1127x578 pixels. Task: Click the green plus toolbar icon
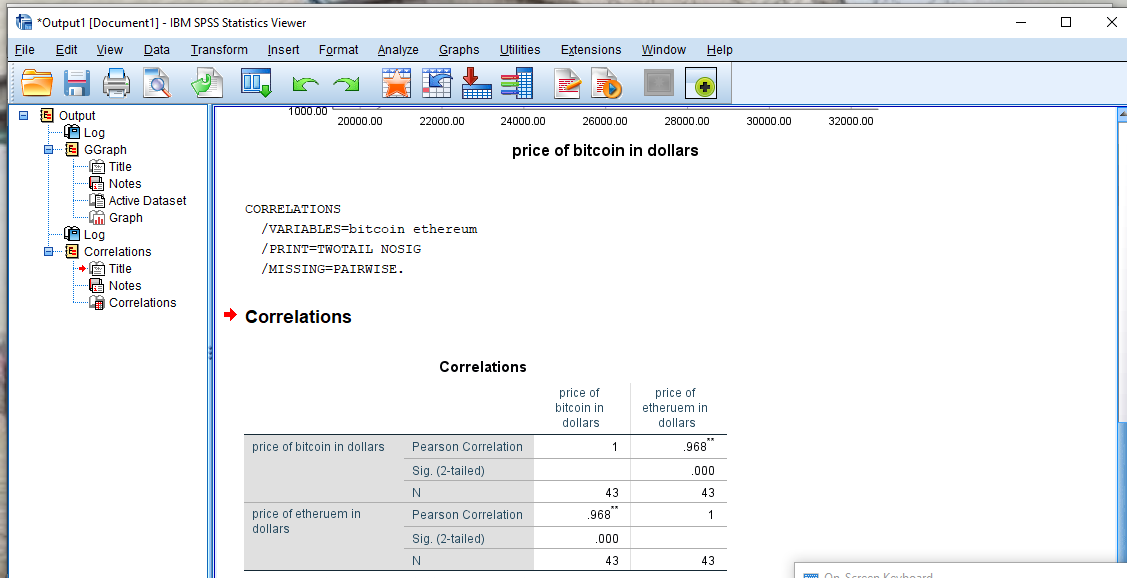click(x=701, y=83)
